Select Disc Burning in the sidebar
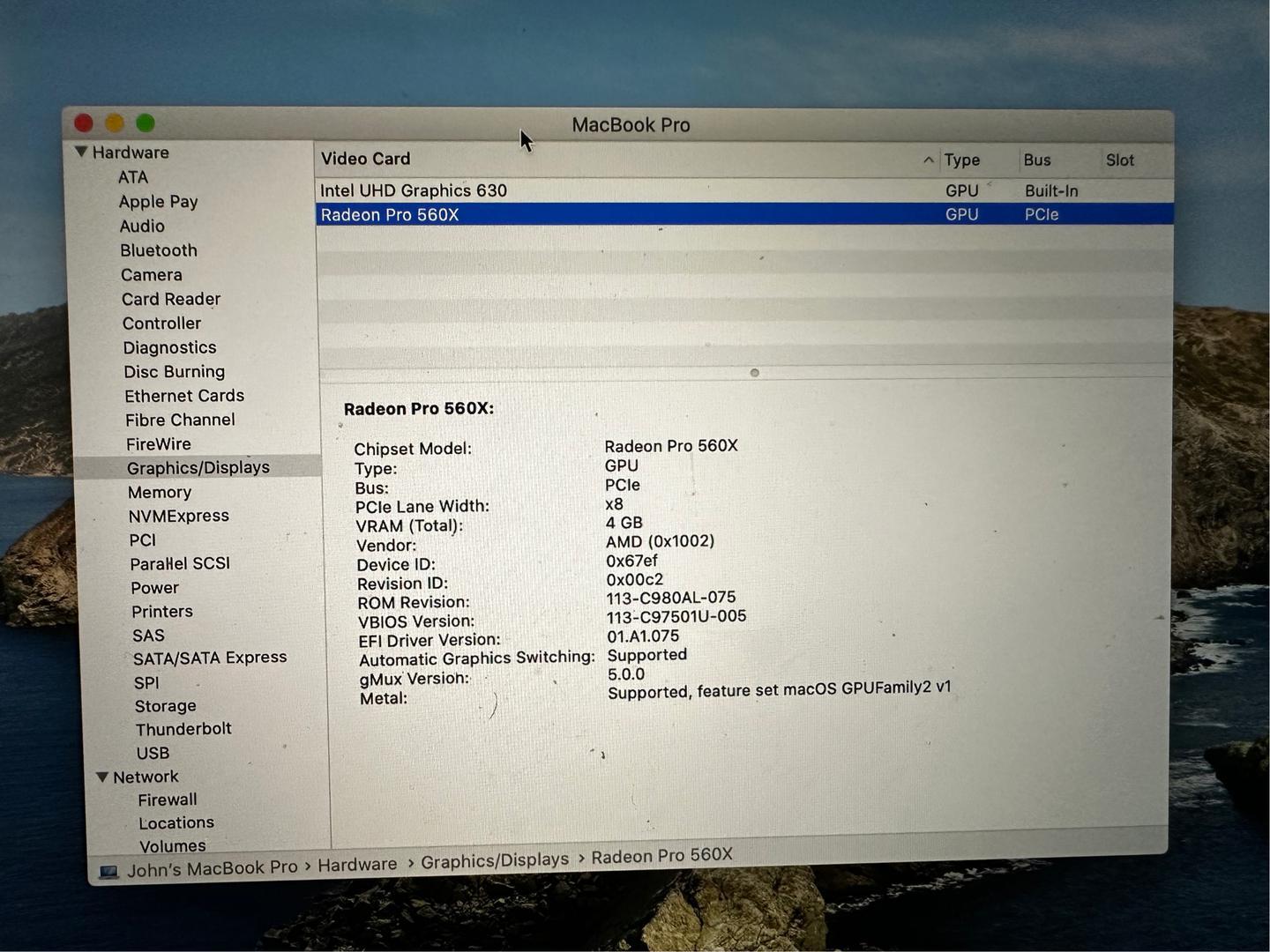 click(175, 372)
